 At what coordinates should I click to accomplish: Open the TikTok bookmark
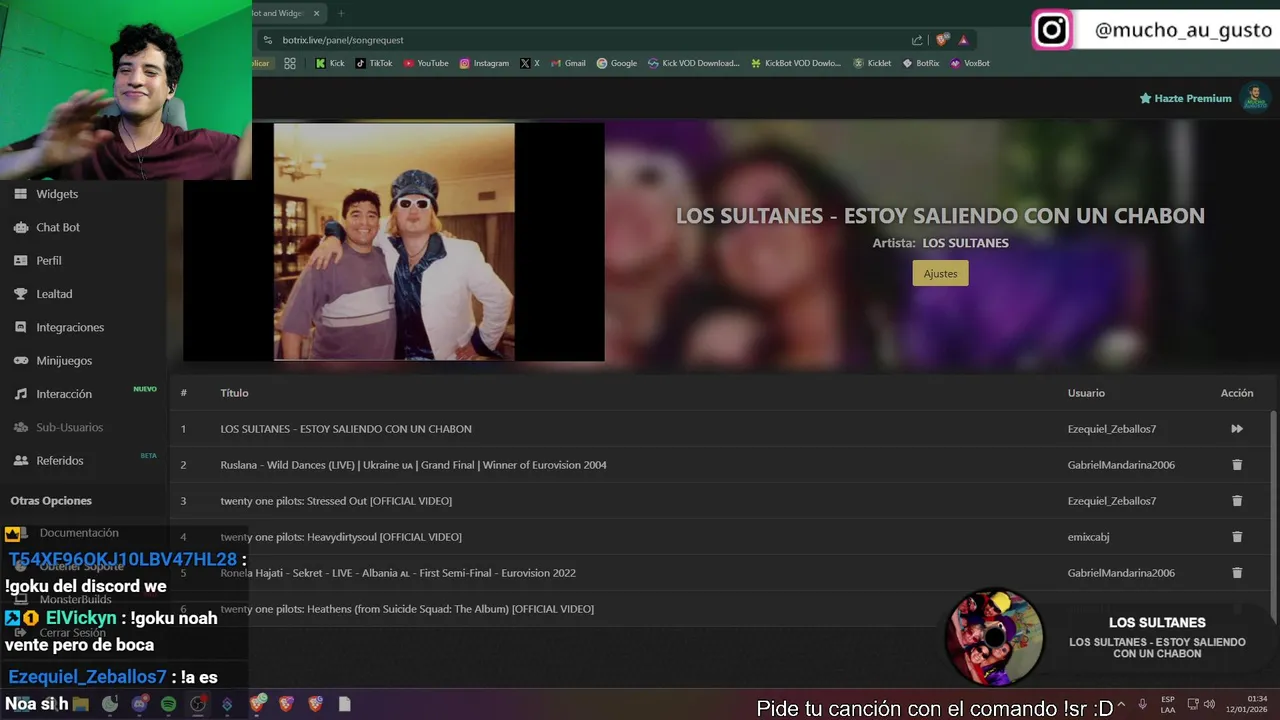373,63
